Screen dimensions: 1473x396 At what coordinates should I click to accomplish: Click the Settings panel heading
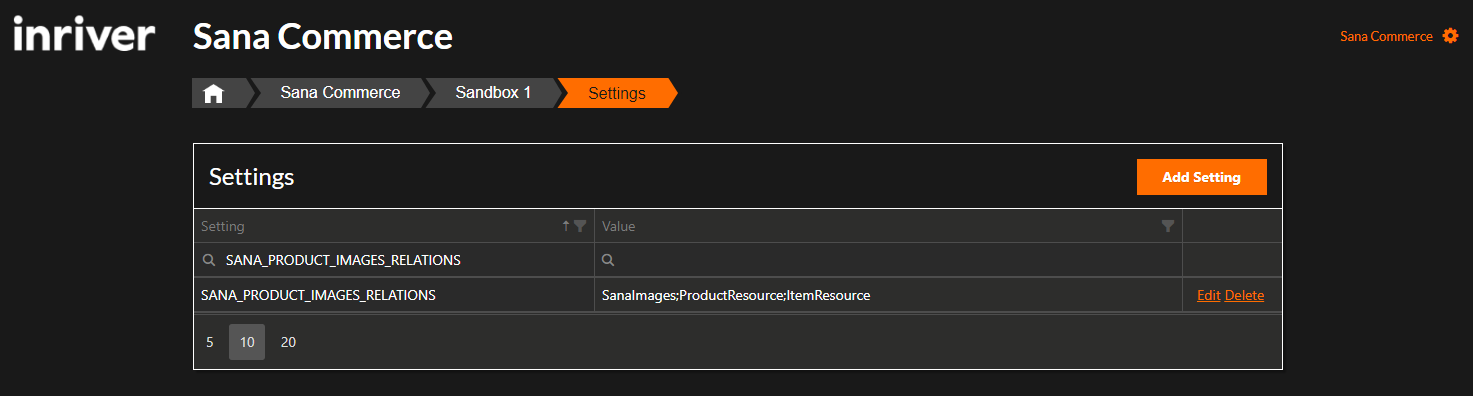tap(251, 177)
